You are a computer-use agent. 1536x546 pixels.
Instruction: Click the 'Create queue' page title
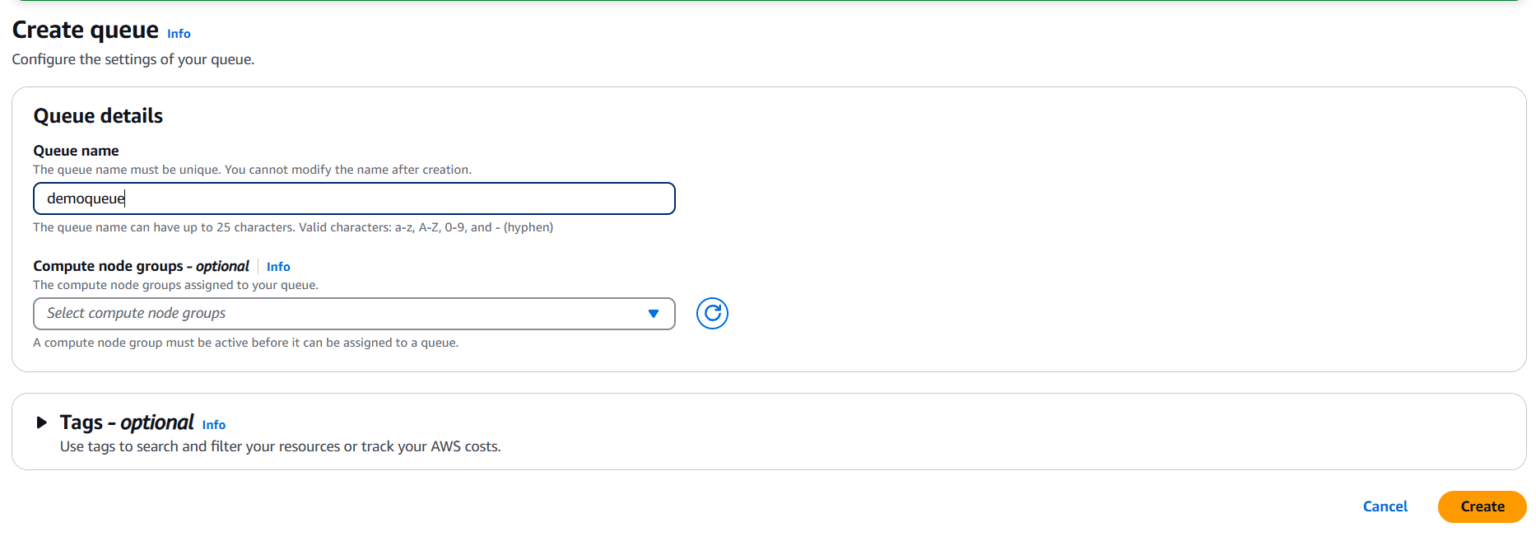click(x=85, y=31)
